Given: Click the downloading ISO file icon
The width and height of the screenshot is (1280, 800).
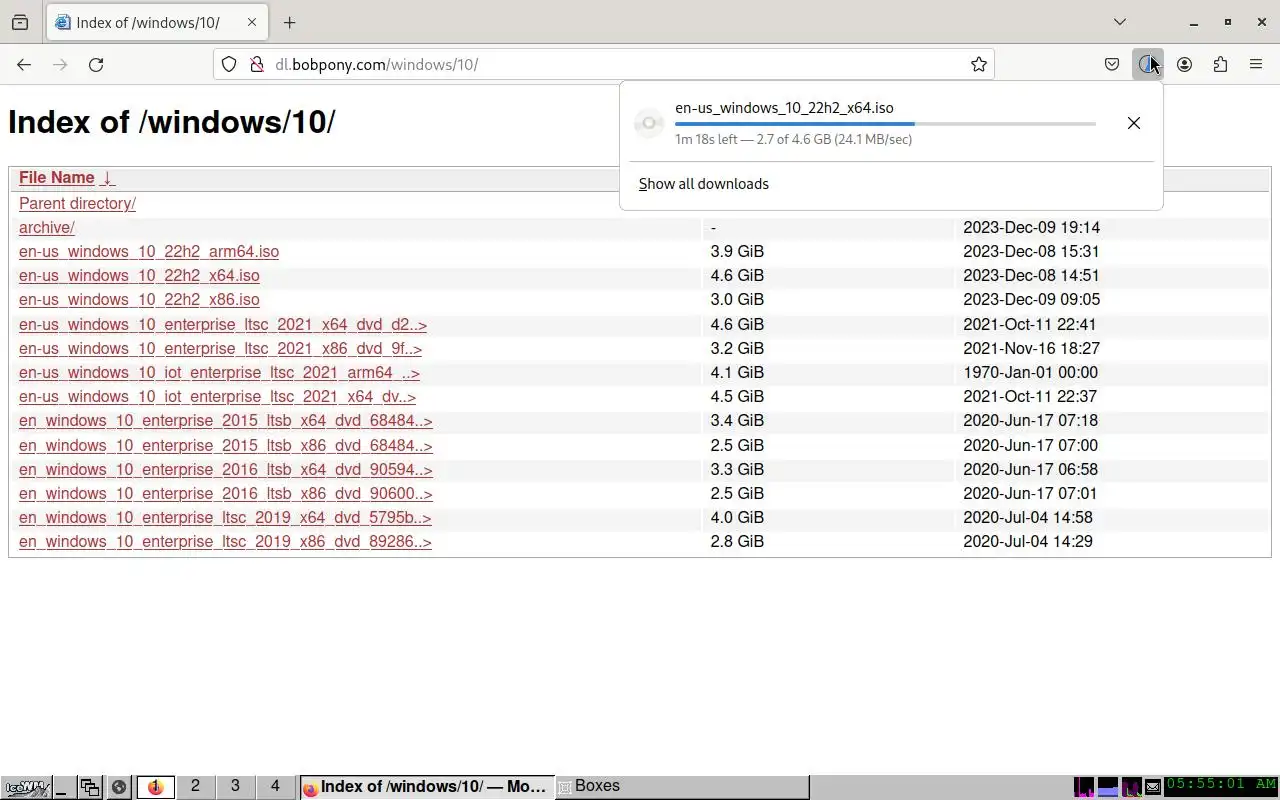Looking at the screenshot, I should click(x=649, y=123).
